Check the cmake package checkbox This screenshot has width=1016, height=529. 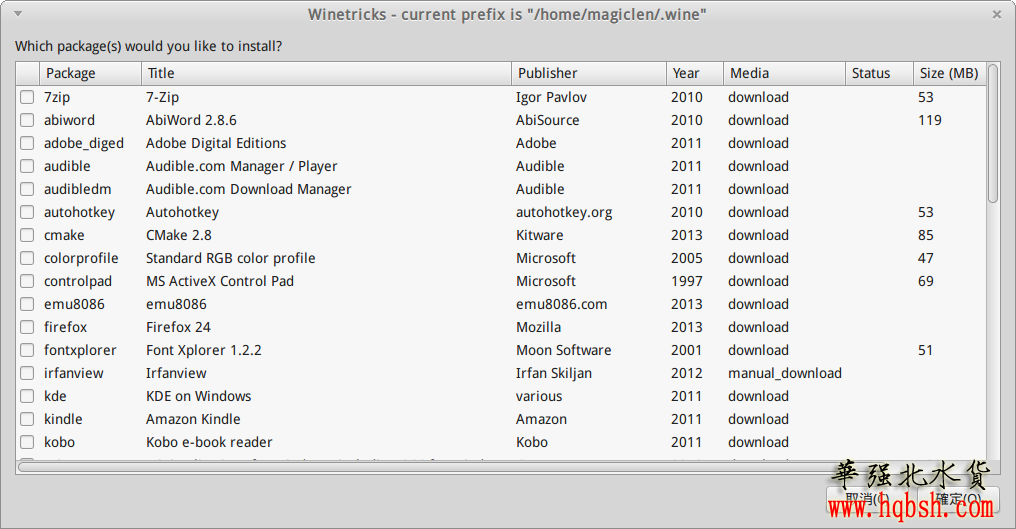click(27, 235)
